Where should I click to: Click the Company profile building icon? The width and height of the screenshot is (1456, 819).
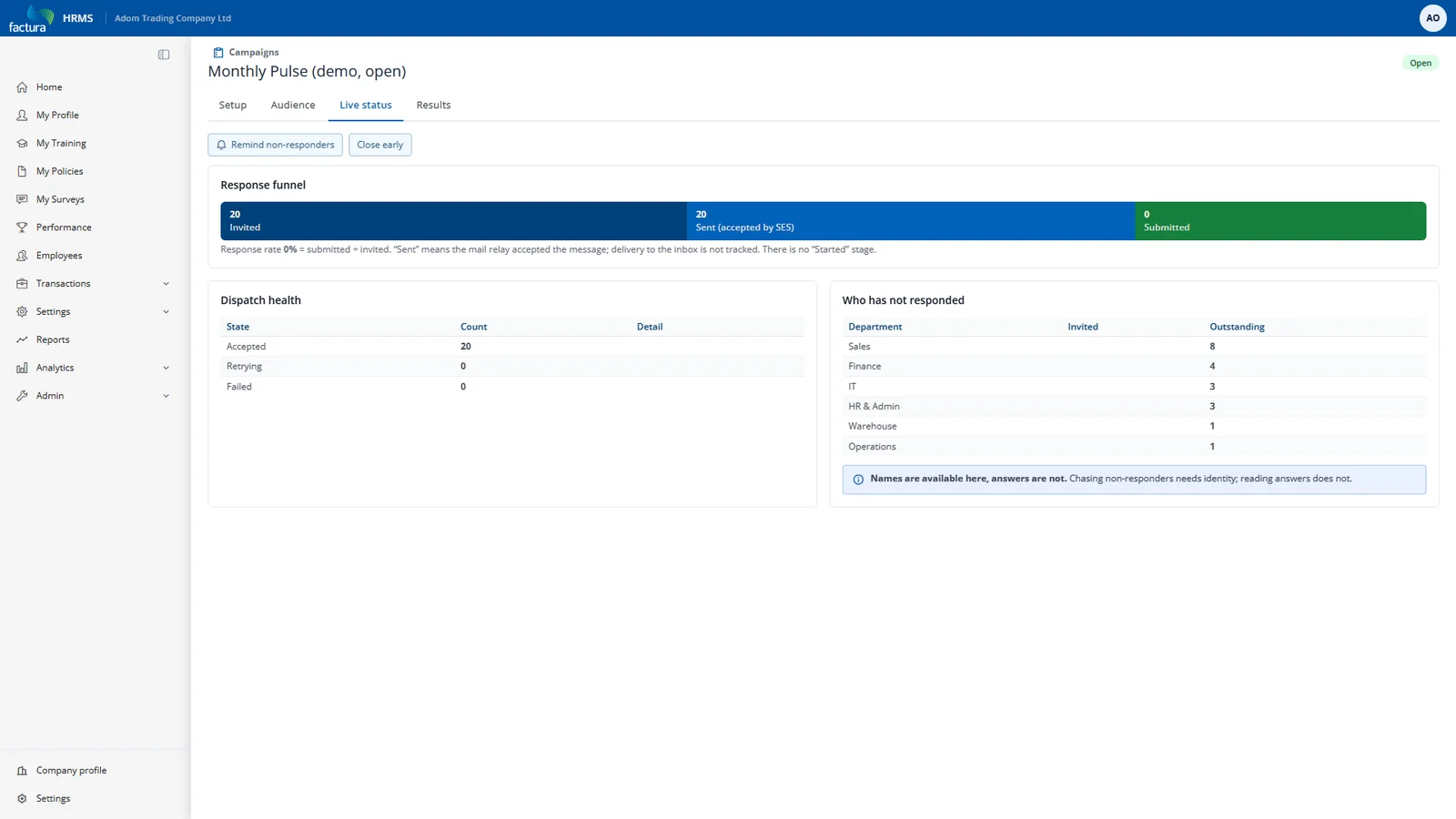pyautogui.click(x=22, y=771)
